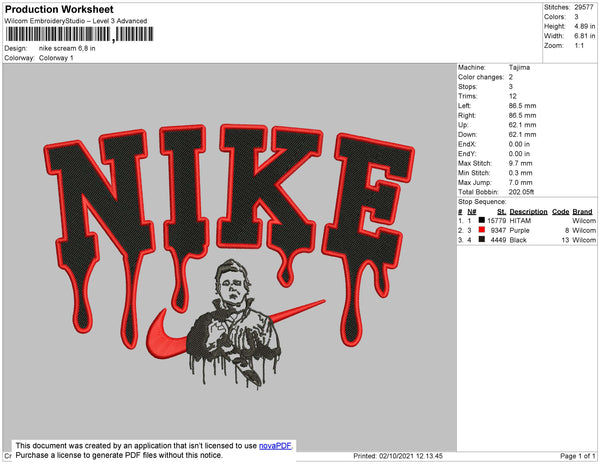
Task: Click Left value 86.5 mm
Action: 522,106
